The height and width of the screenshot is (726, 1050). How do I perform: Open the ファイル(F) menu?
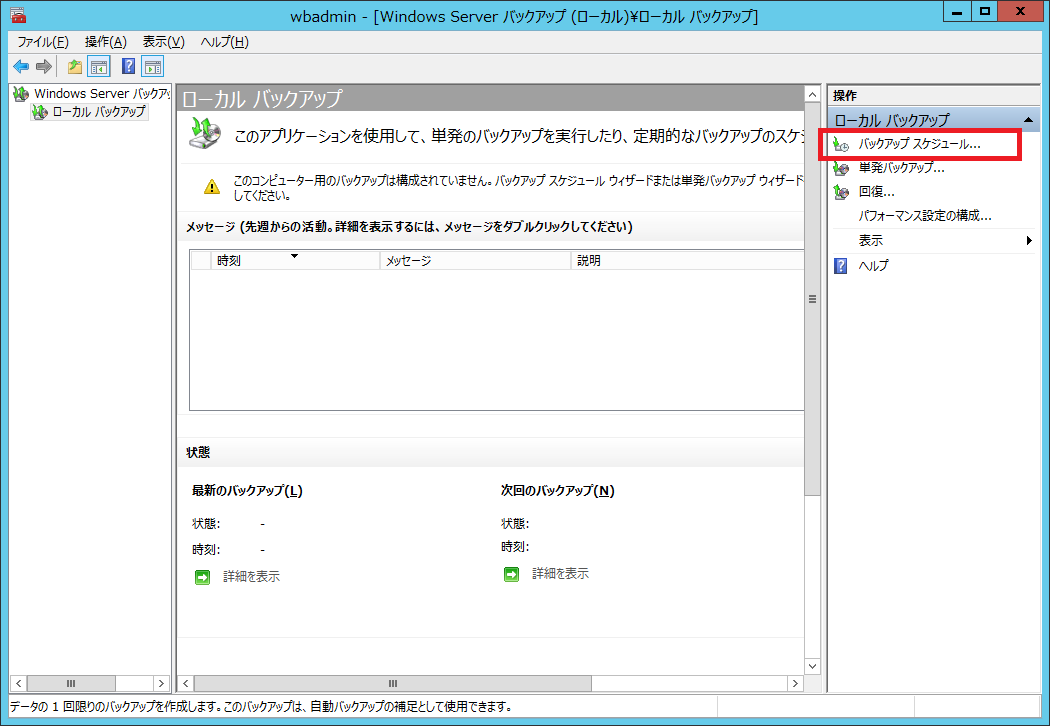click(x=43, y=42)
